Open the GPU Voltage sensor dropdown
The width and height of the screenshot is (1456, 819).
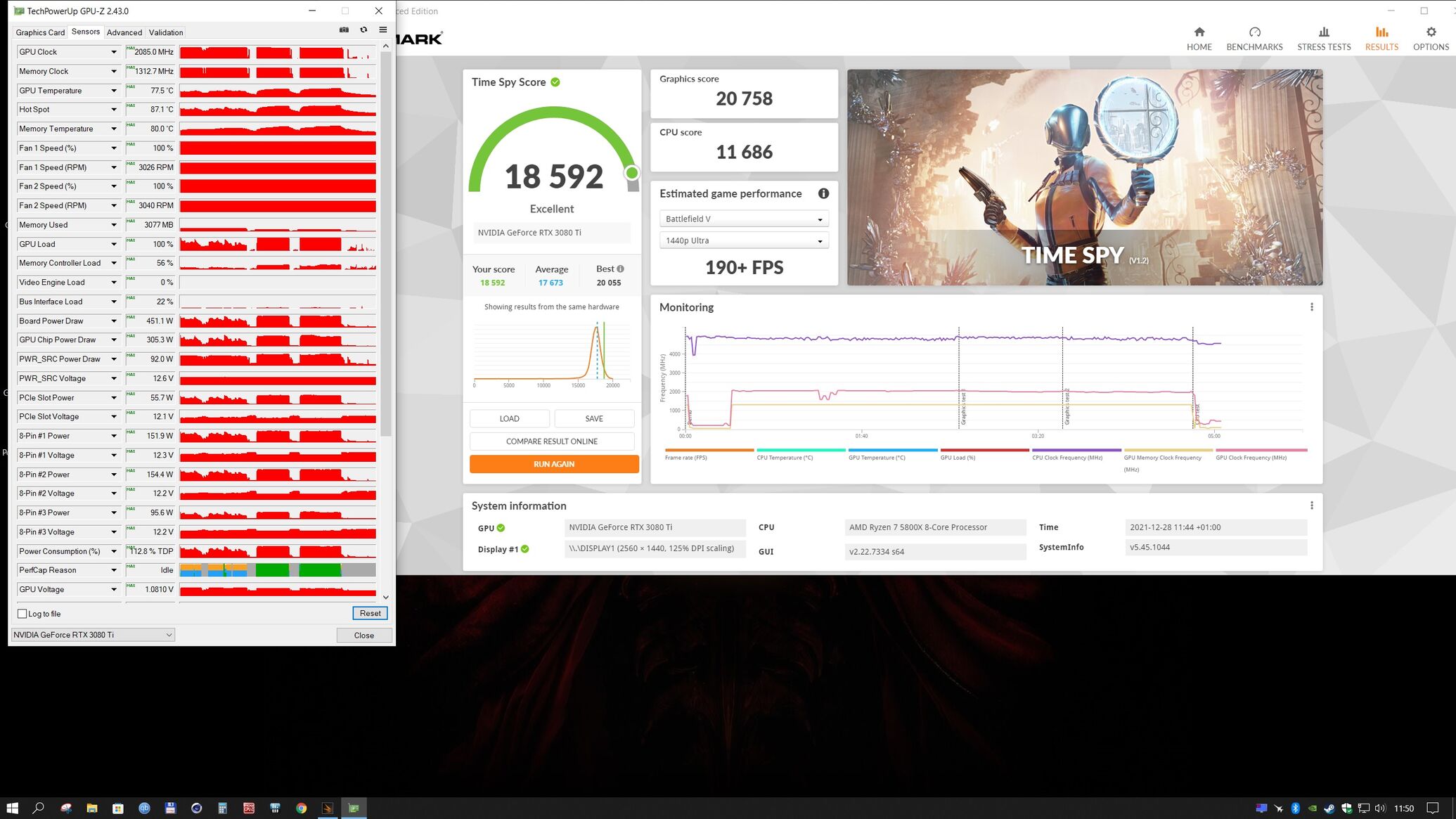[113, 589]
